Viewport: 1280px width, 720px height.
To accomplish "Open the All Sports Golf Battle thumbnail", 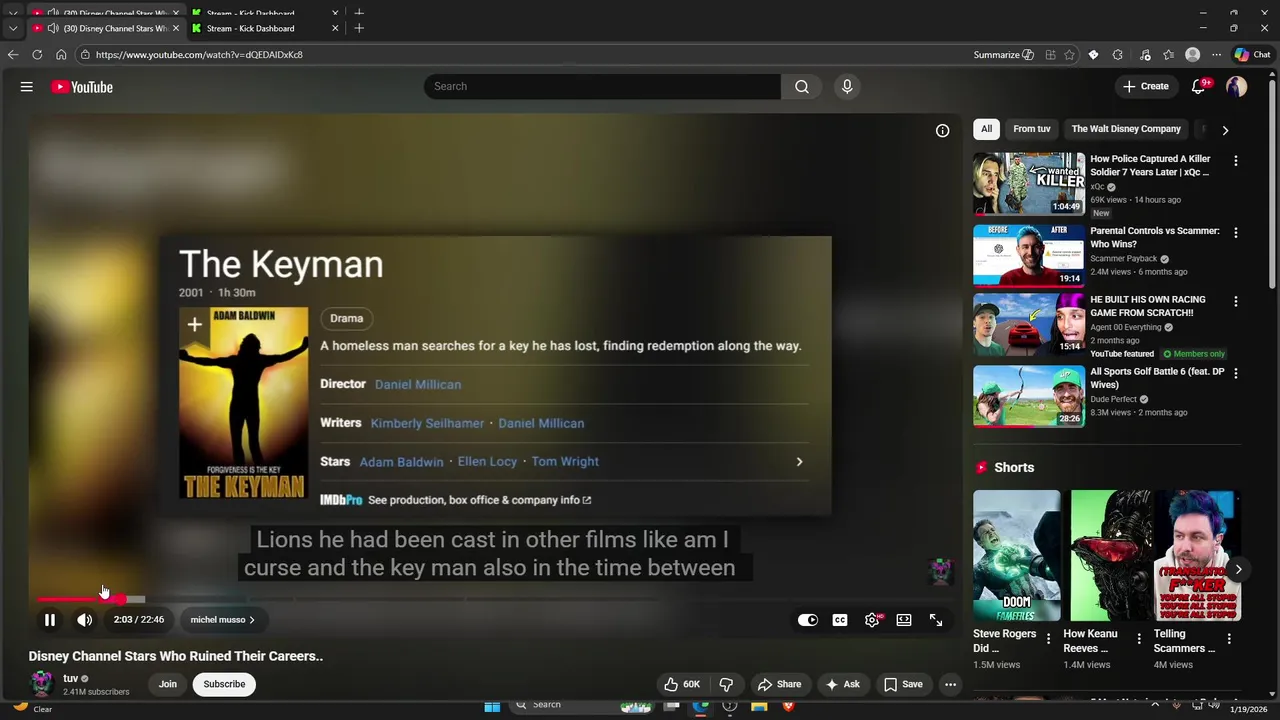I will coord(1029,396).
